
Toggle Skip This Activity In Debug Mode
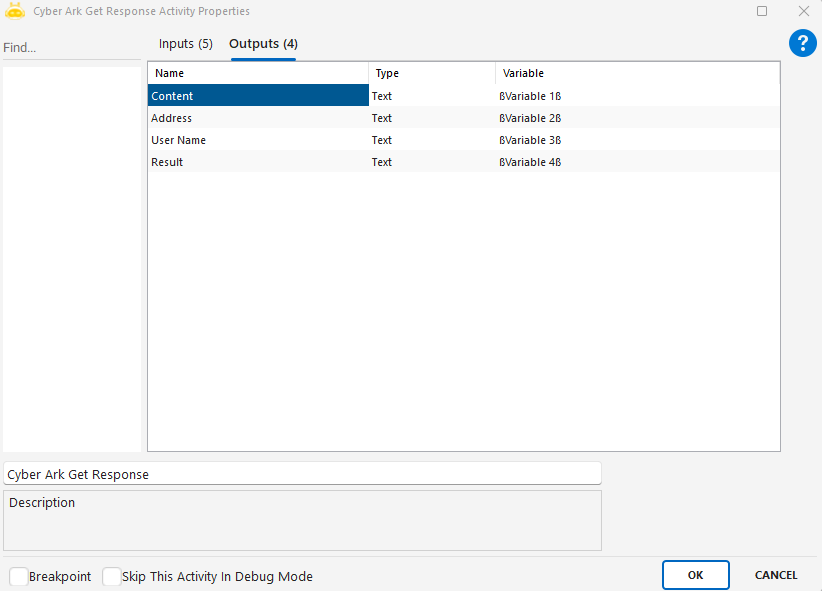pos(112,577)
